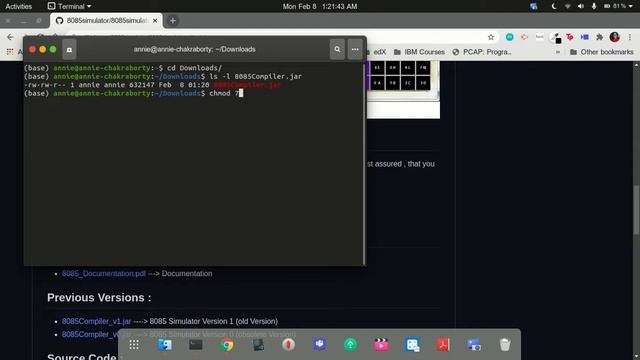Open the Trash in the dock

pyautogui.click(x=505, y=345)
